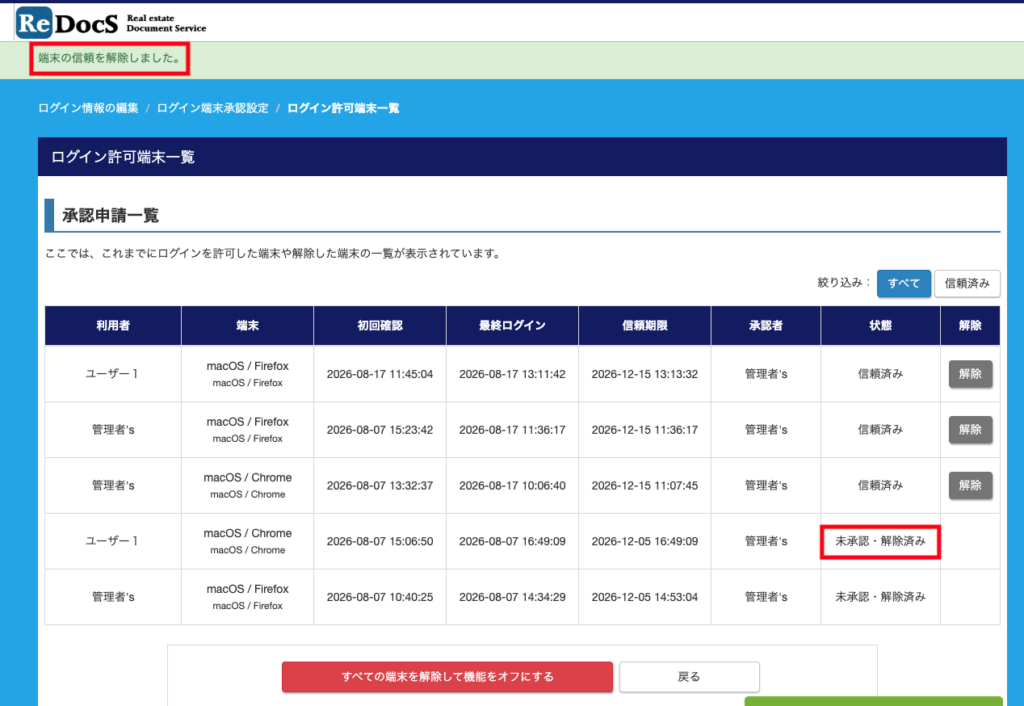Image resolution: width=1024 pixels, height=706 pixels.
Task: Select first login 2026-08-07 10:40:25
Action: pos(380,597)
